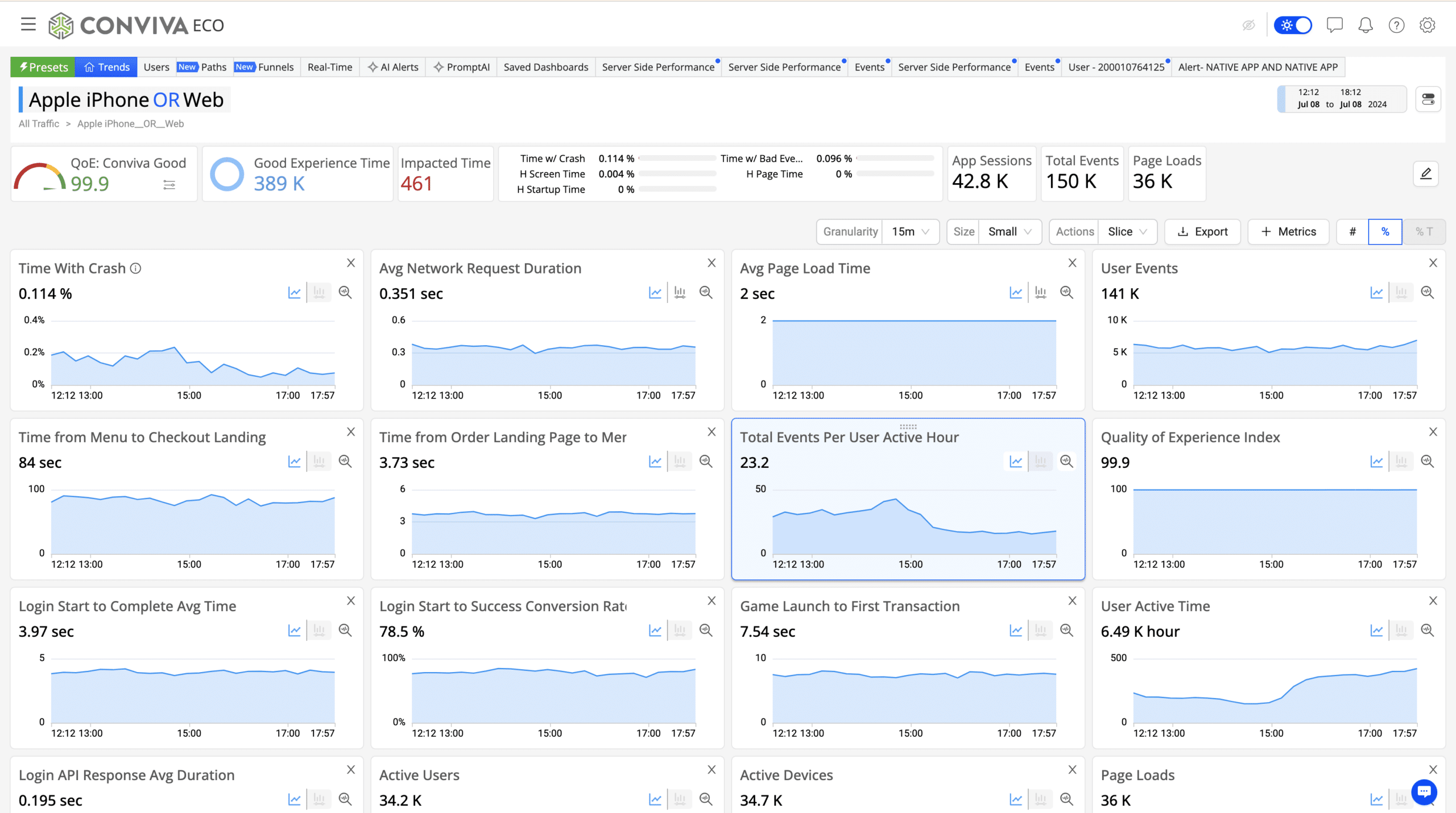Open the PromptAI tab
The width and height of the screenshot is (1456, 813).
tap(461, 67)
